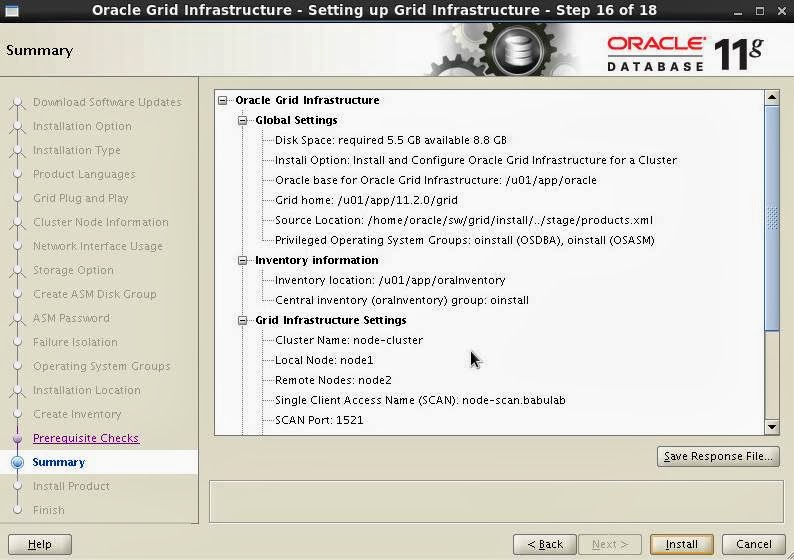
Task: Click the Download Software Updates step
Action: click(107, 102)
